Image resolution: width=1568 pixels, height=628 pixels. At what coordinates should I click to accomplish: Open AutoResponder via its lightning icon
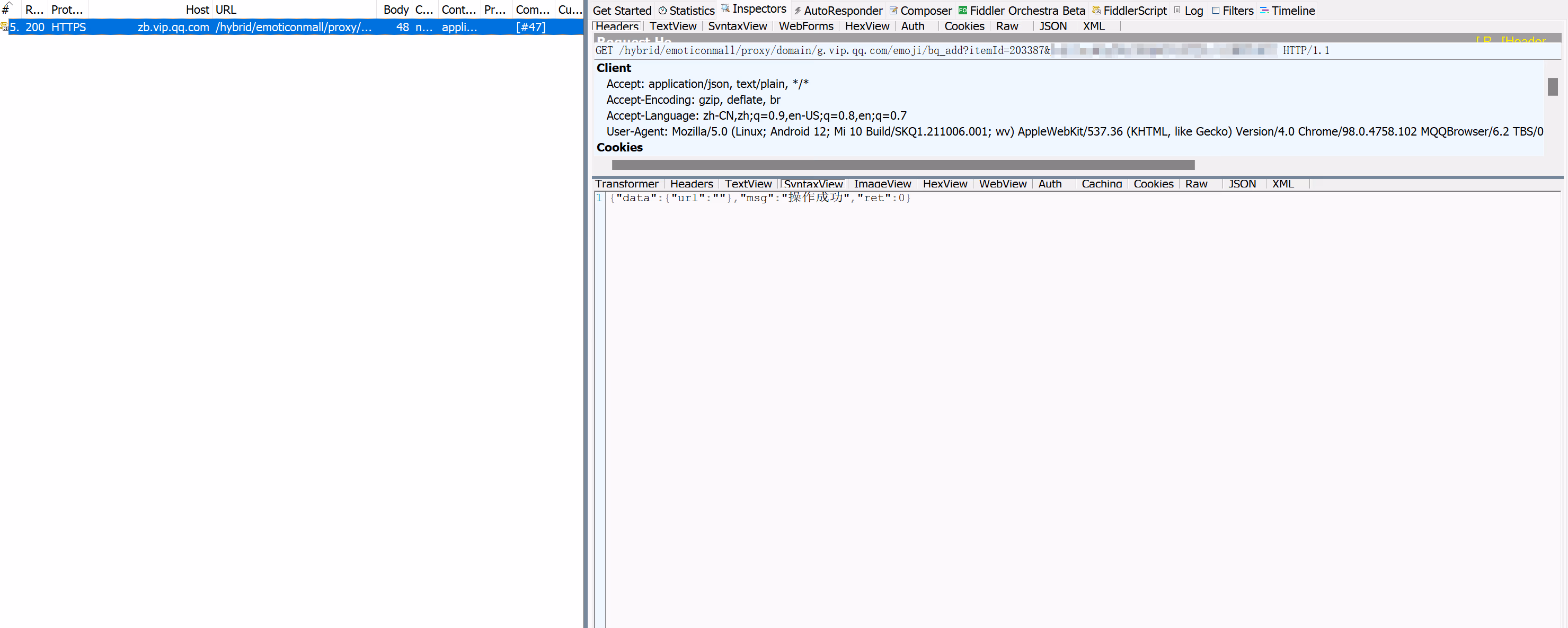tap(797, 11)
